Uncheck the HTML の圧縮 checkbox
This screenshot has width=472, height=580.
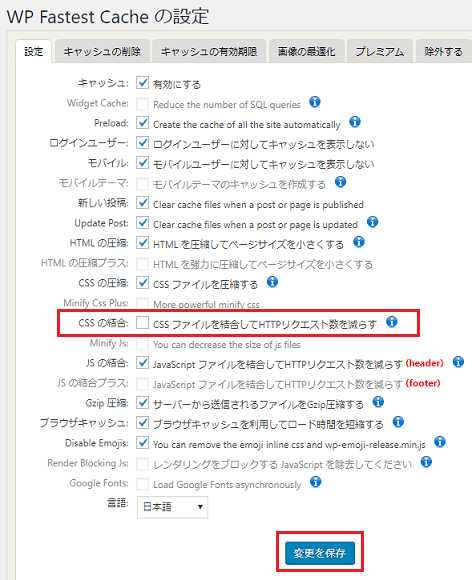[142, 243]
